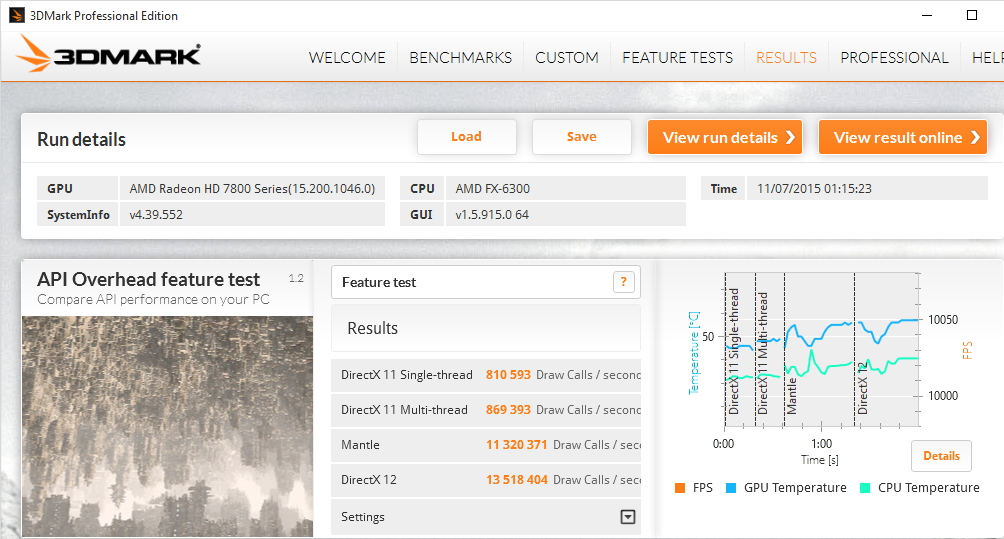Open the FEATURE TESTS tab
The image size is (1004, 539).
tap(677, 58)
